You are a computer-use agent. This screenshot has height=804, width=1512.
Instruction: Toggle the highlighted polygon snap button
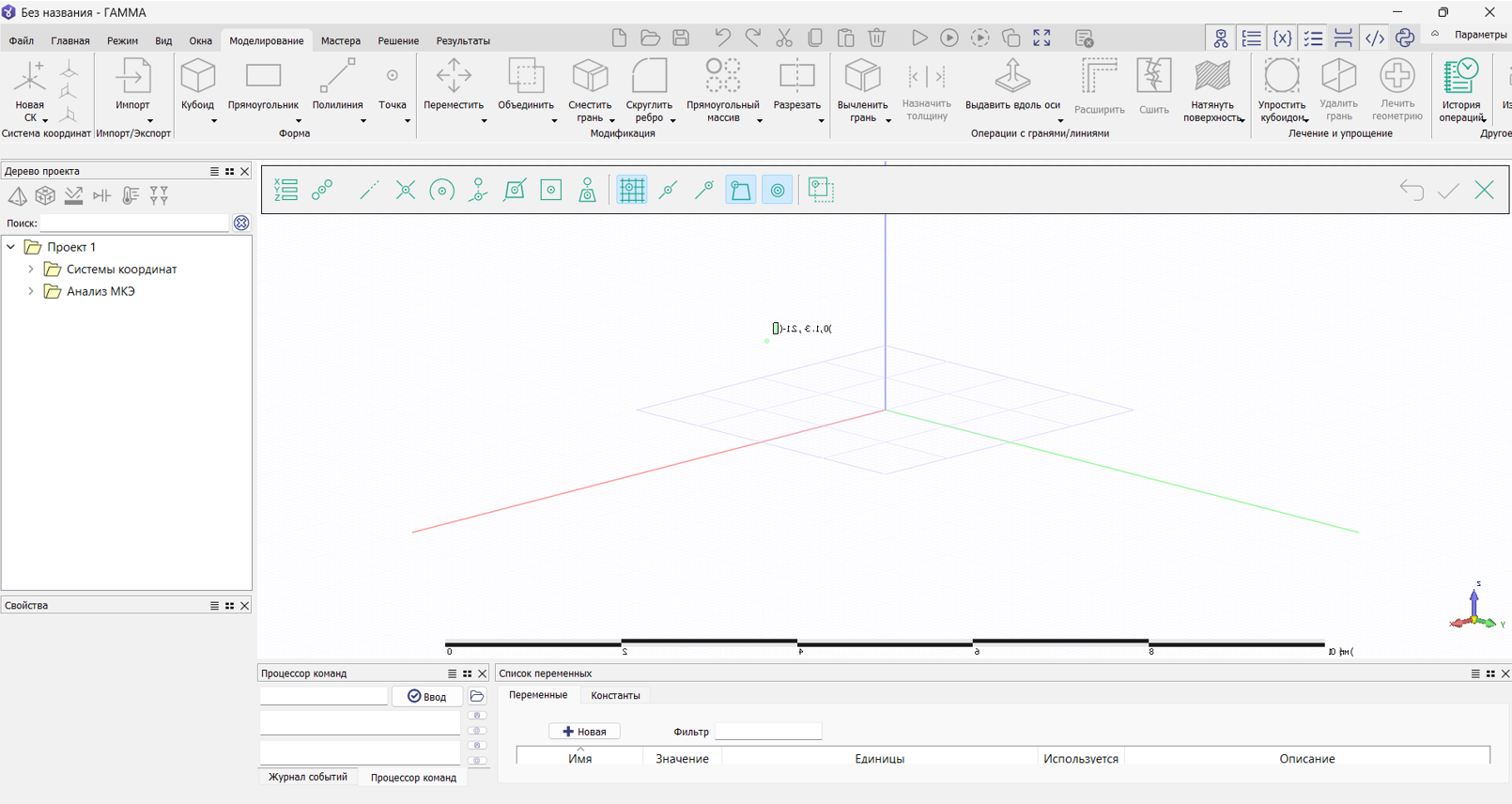[741, 191]
